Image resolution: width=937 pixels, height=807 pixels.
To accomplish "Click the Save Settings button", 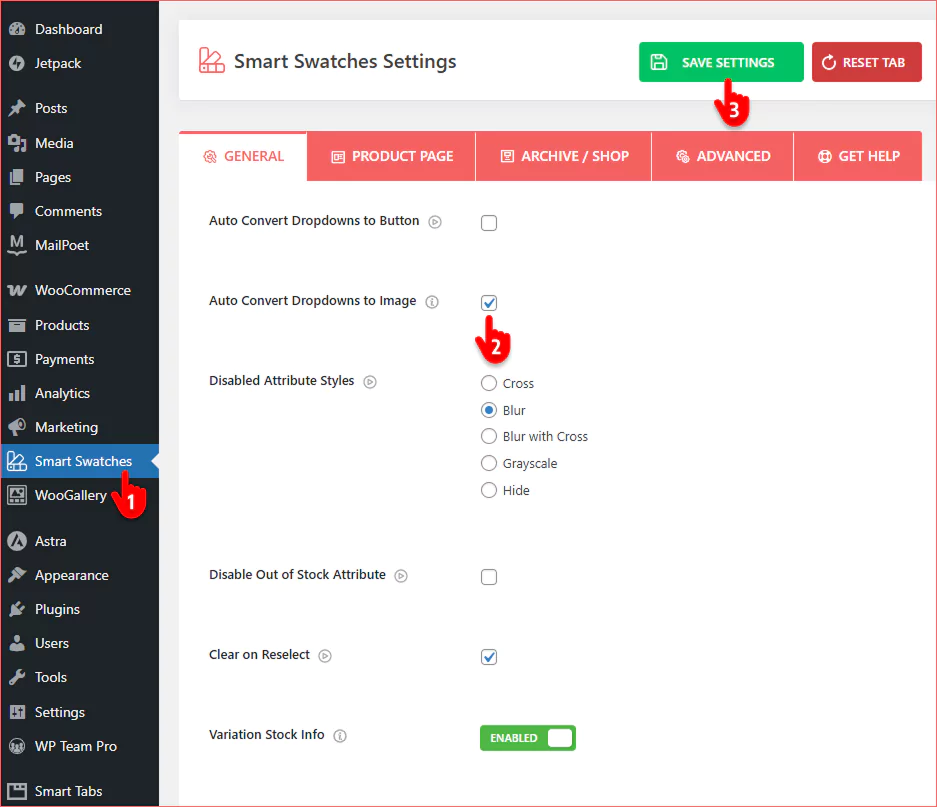I will 721,62.
